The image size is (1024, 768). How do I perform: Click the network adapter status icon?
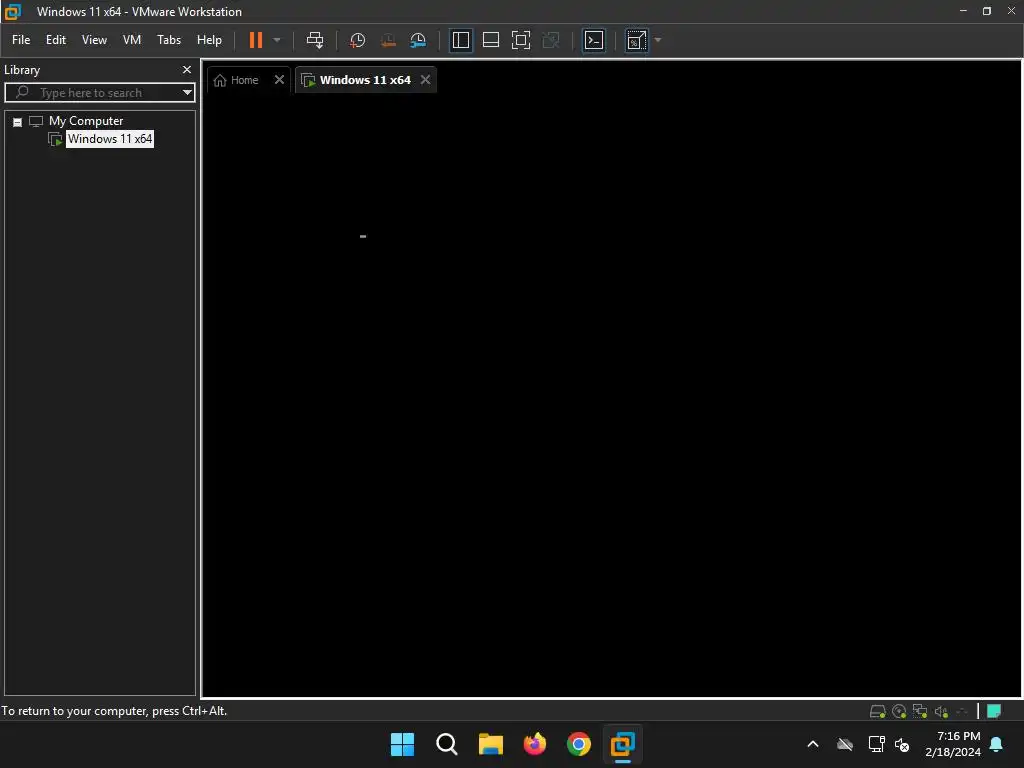[x=920, y=711]
